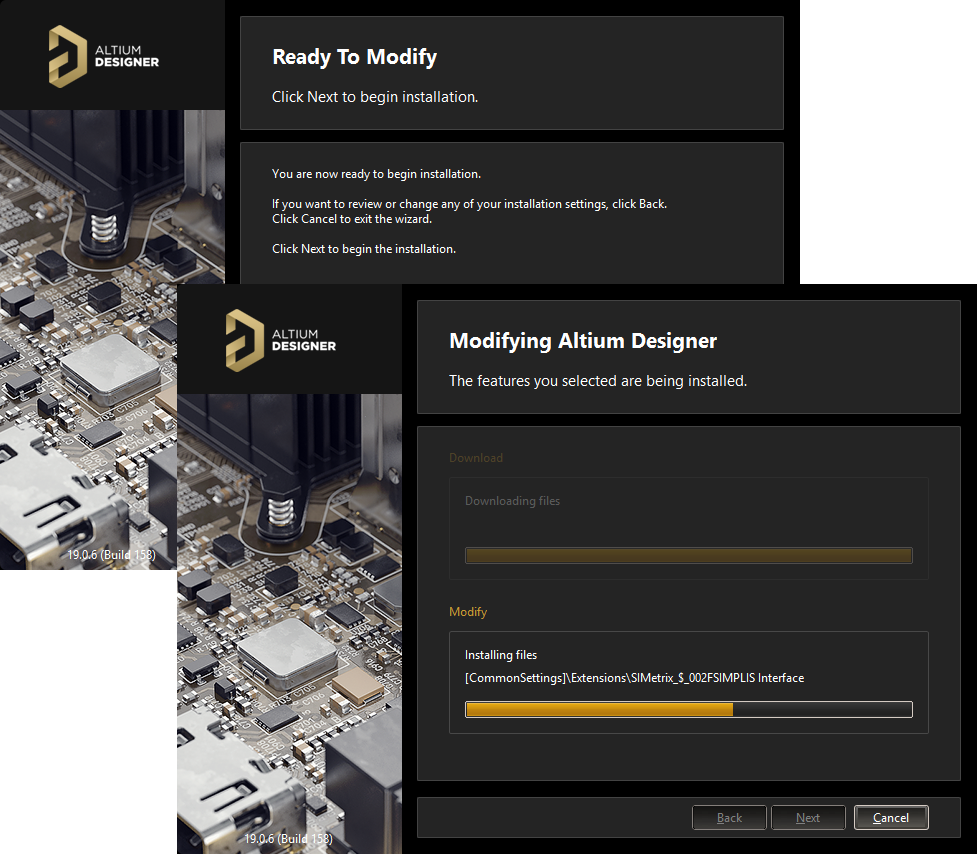Viewport: 977px width, 854px height.
Task: Click the Modify section label
Action: [468, 612]
